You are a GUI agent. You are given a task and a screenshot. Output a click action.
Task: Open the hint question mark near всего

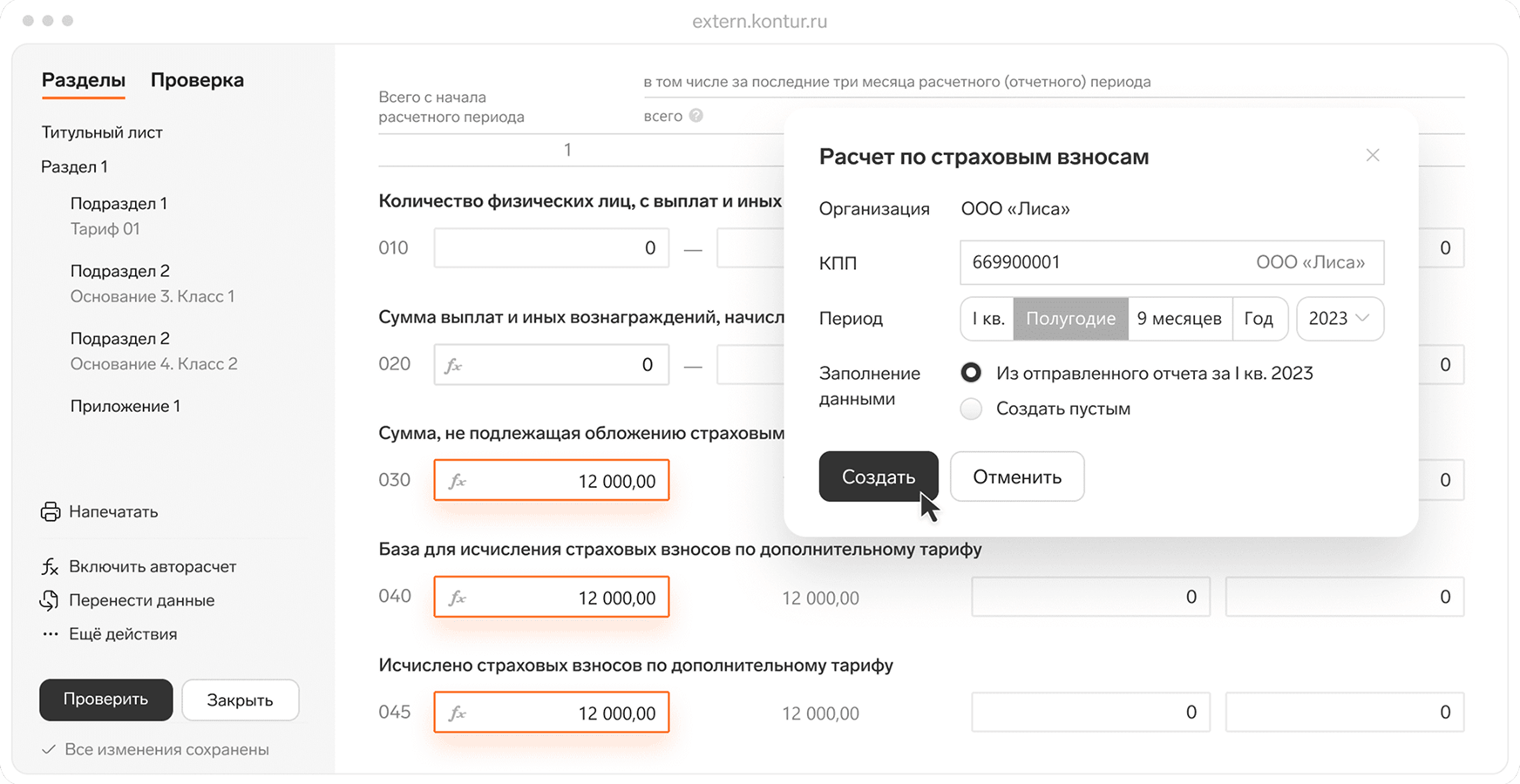coord(696,115)
